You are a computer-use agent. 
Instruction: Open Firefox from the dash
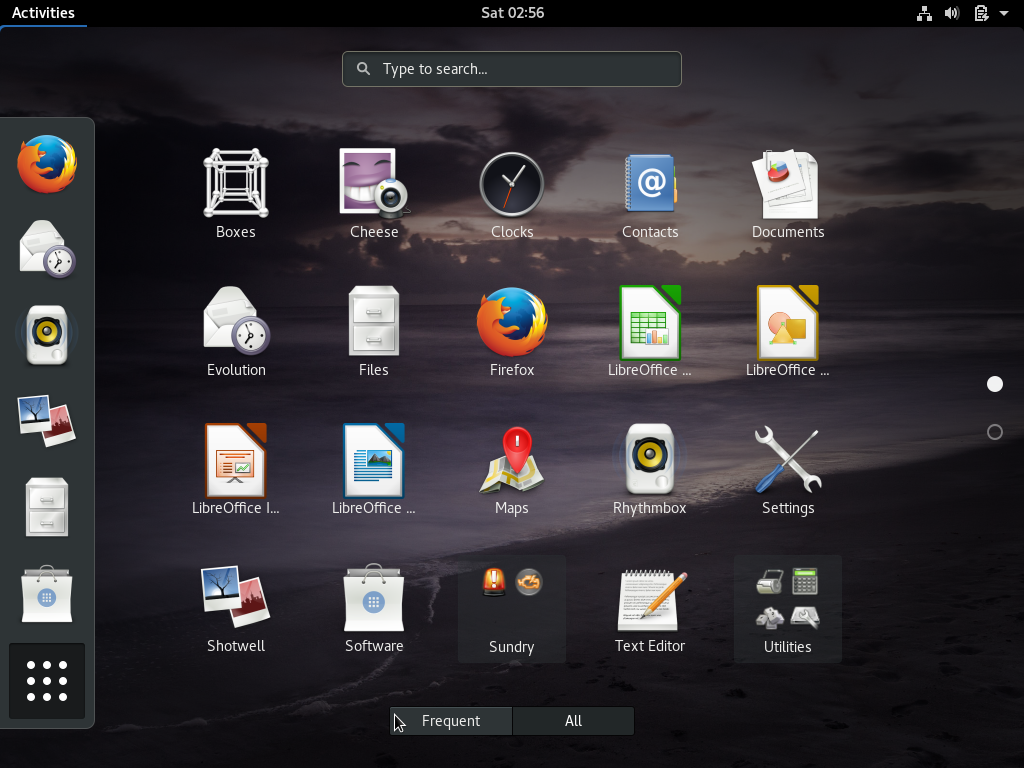46,164
